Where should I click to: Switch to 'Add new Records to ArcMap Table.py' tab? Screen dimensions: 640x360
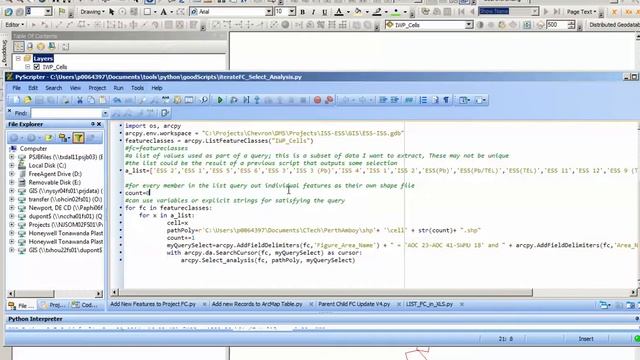(x=257, y=304)
